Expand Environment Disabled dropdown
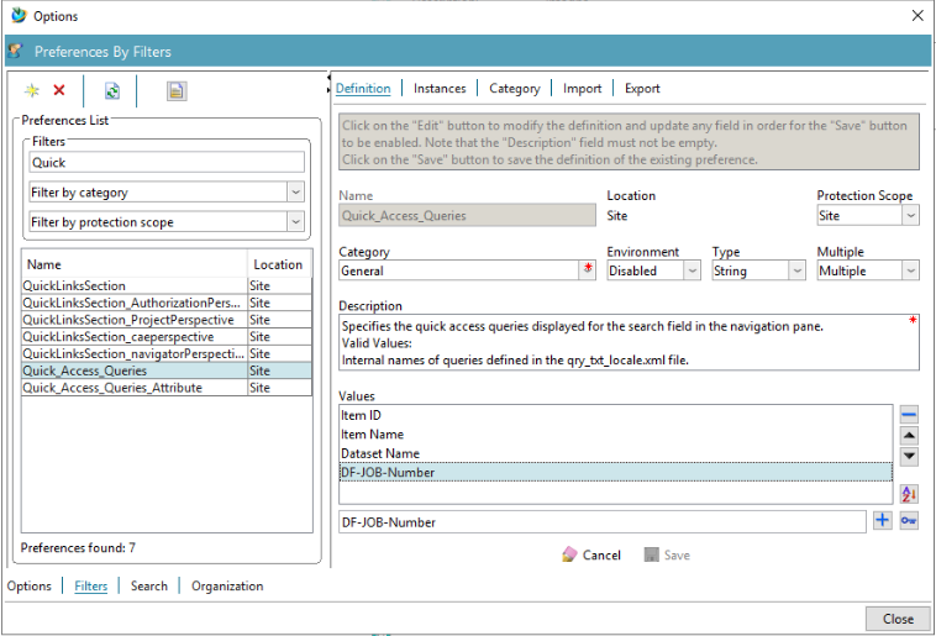 click(692, 271)
